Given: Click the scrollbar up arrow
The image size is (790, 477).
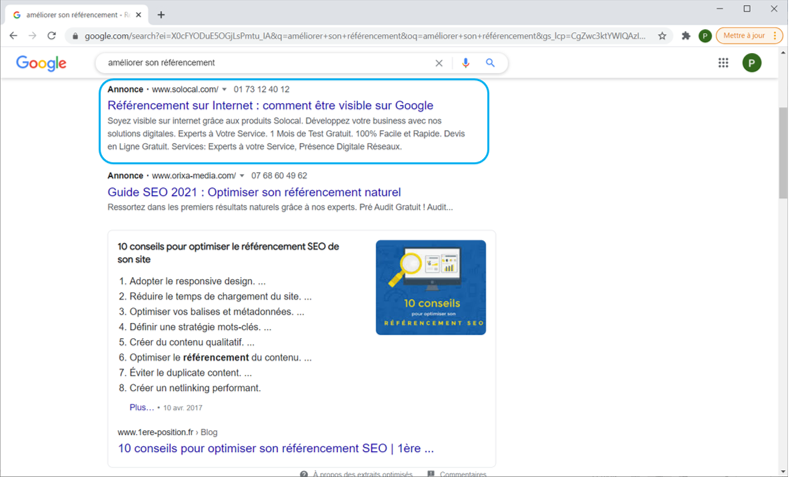Looking at the screenshot, I should tap(783, 52).
